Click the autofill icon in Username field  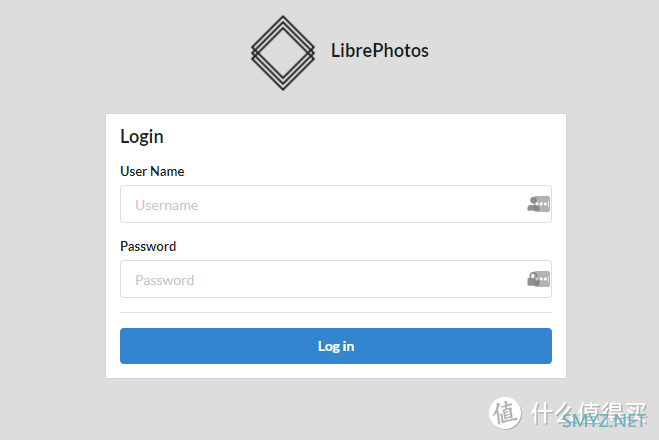coord(539,204)
